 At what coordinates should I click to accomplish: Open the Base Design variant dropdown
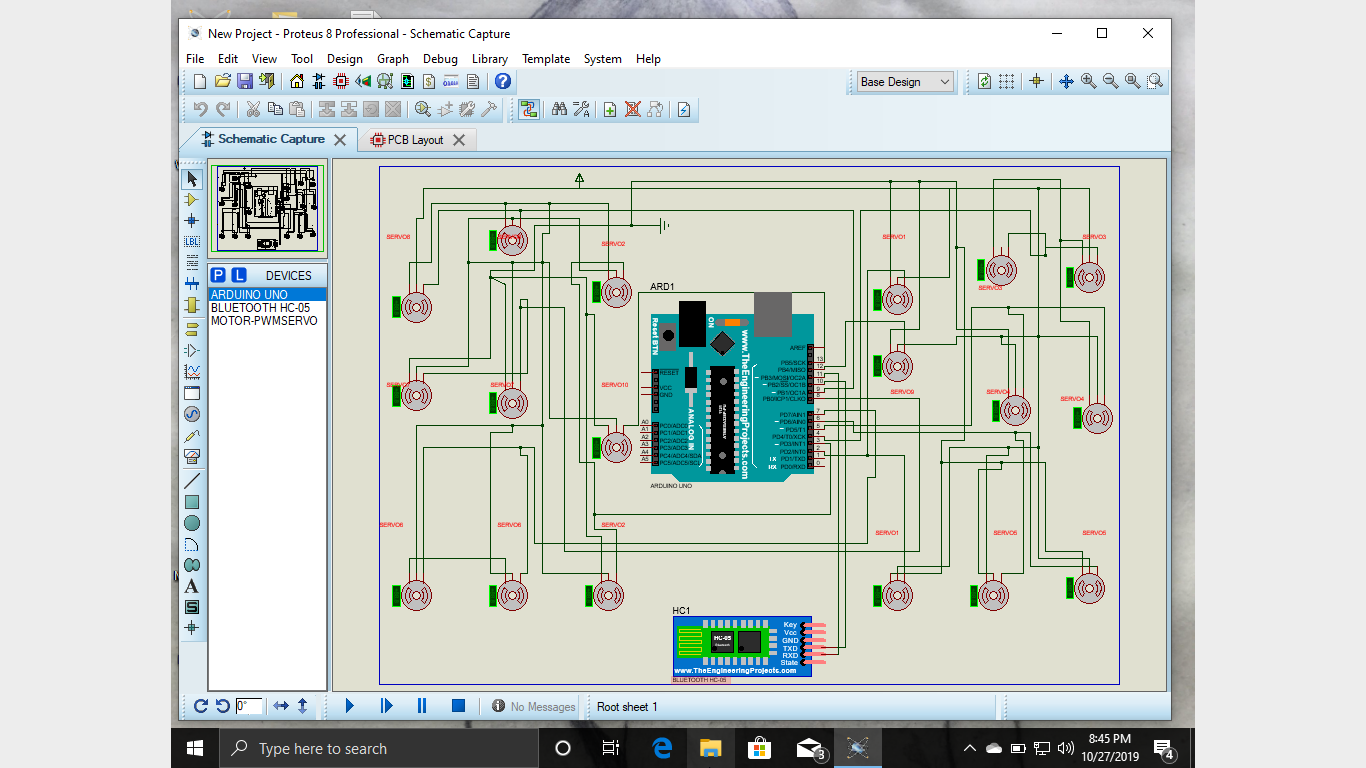905,82
